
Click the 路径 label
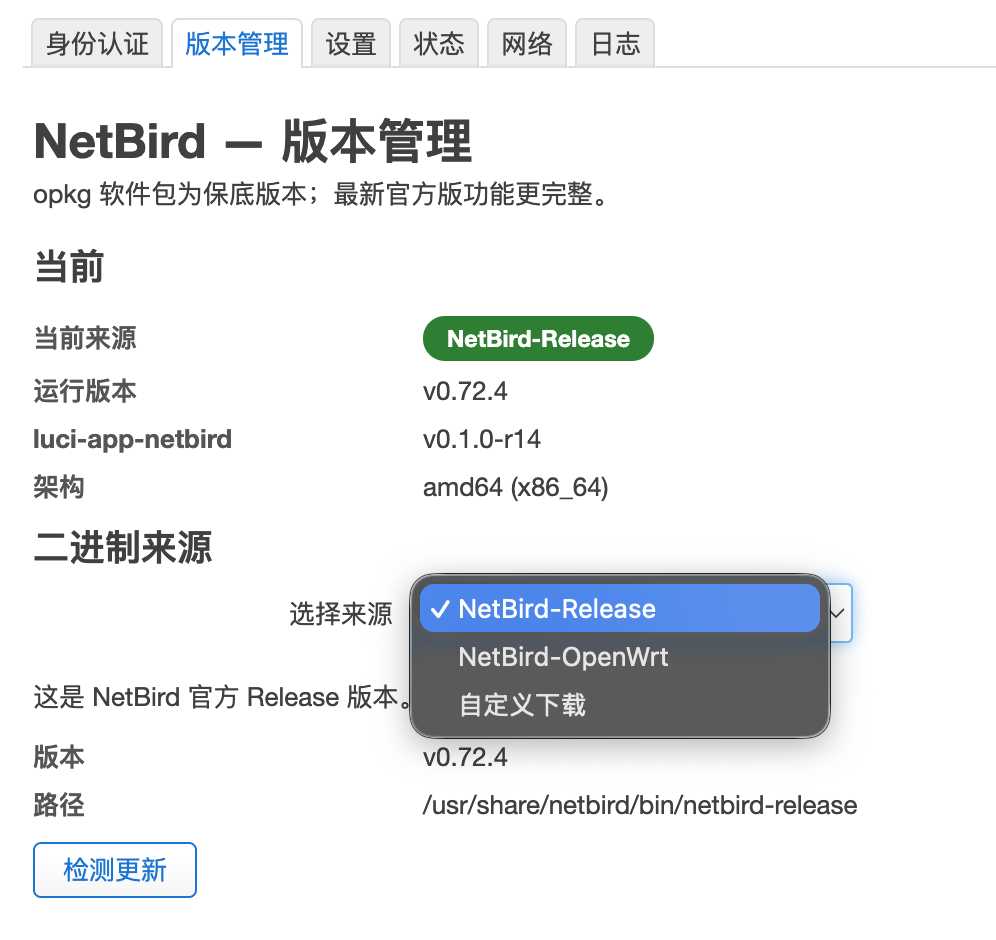click(59, 805)
